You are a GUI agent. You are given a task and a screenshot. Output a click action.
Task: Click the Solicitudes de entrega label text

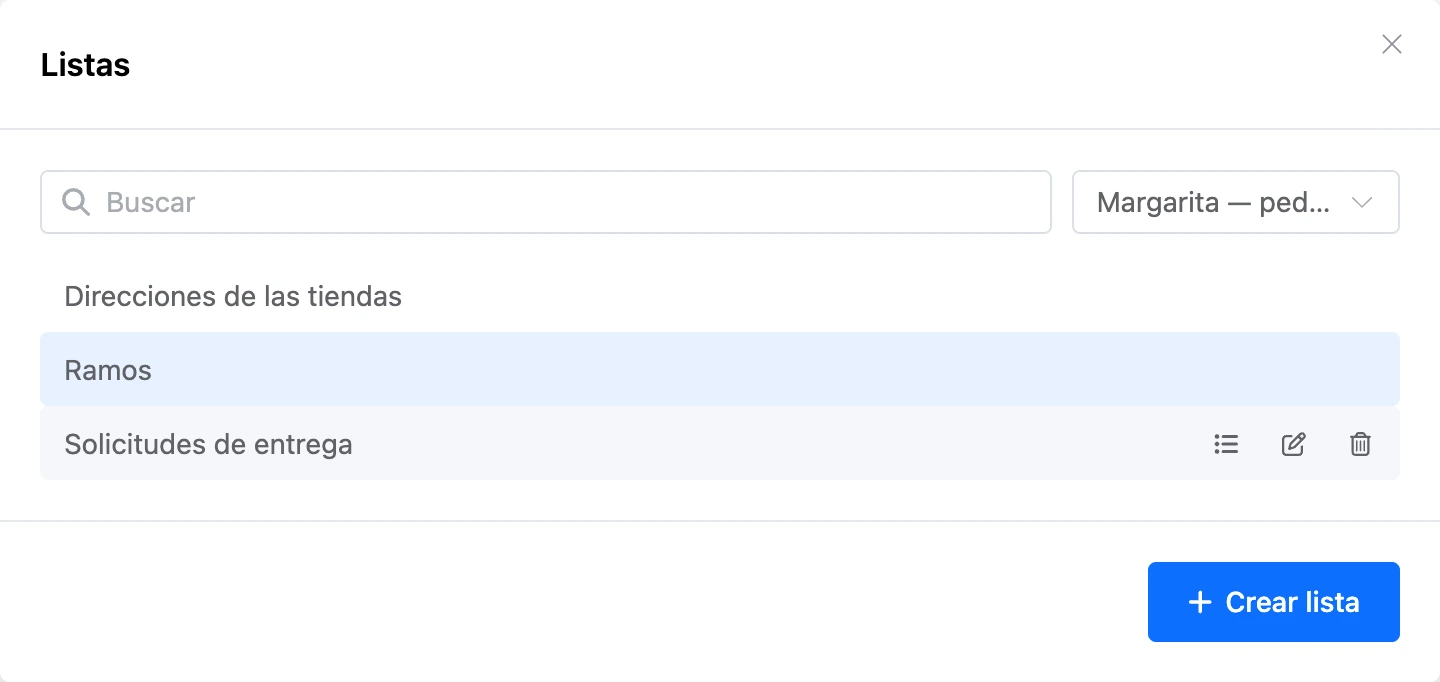208,445
